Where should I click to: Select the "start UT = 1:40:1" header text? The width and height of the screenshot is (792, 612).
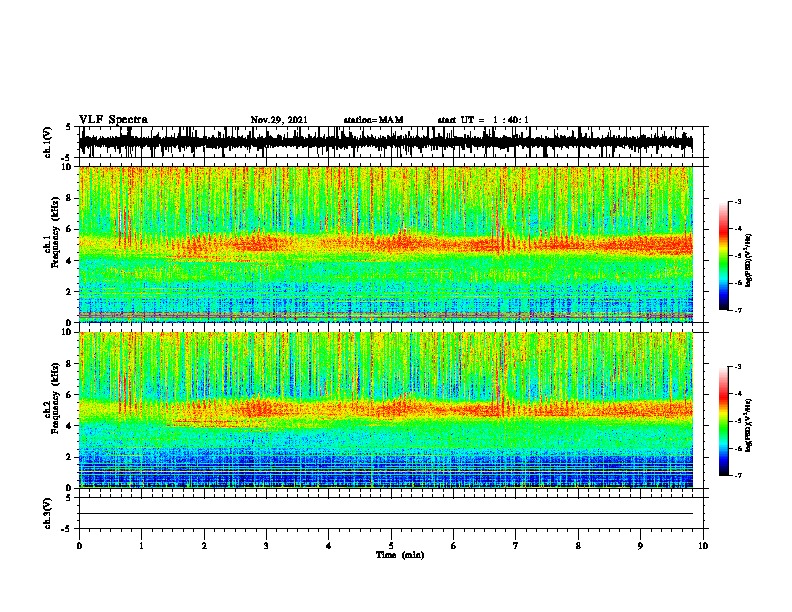pyautogui.click(x=483, y=120)
